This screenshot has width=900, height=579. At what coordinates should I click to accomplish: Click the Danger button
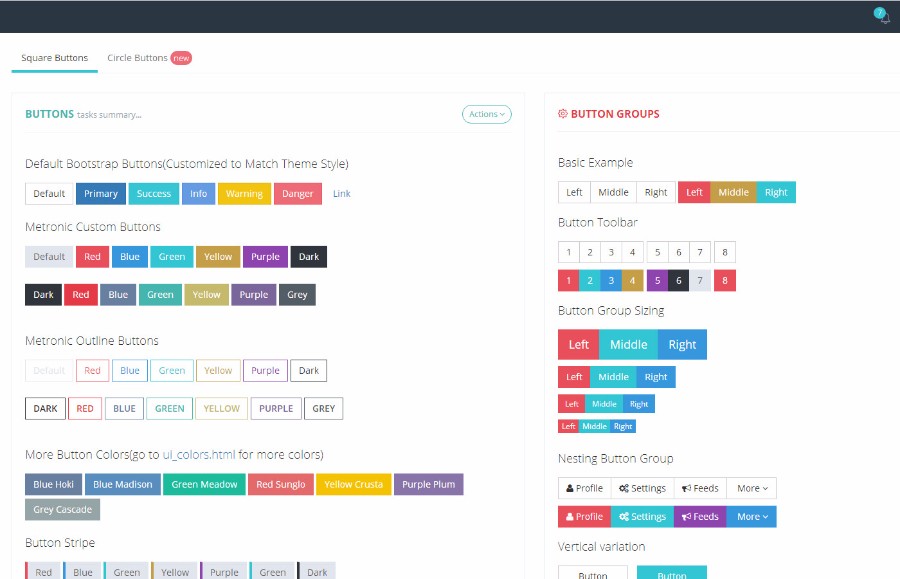point(297,193)
